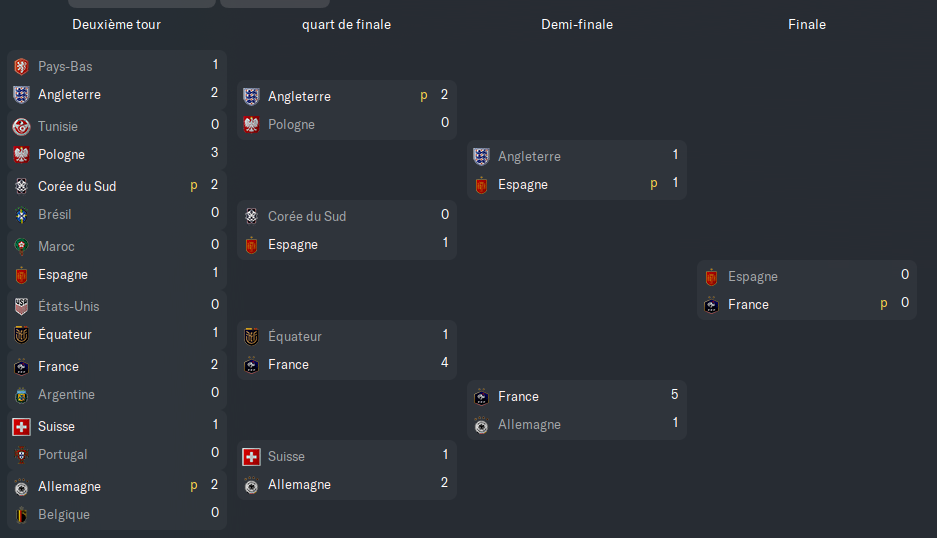
Task: Click Allemagne's crest in the Demi-finale
Action: [x=481, y=424]
